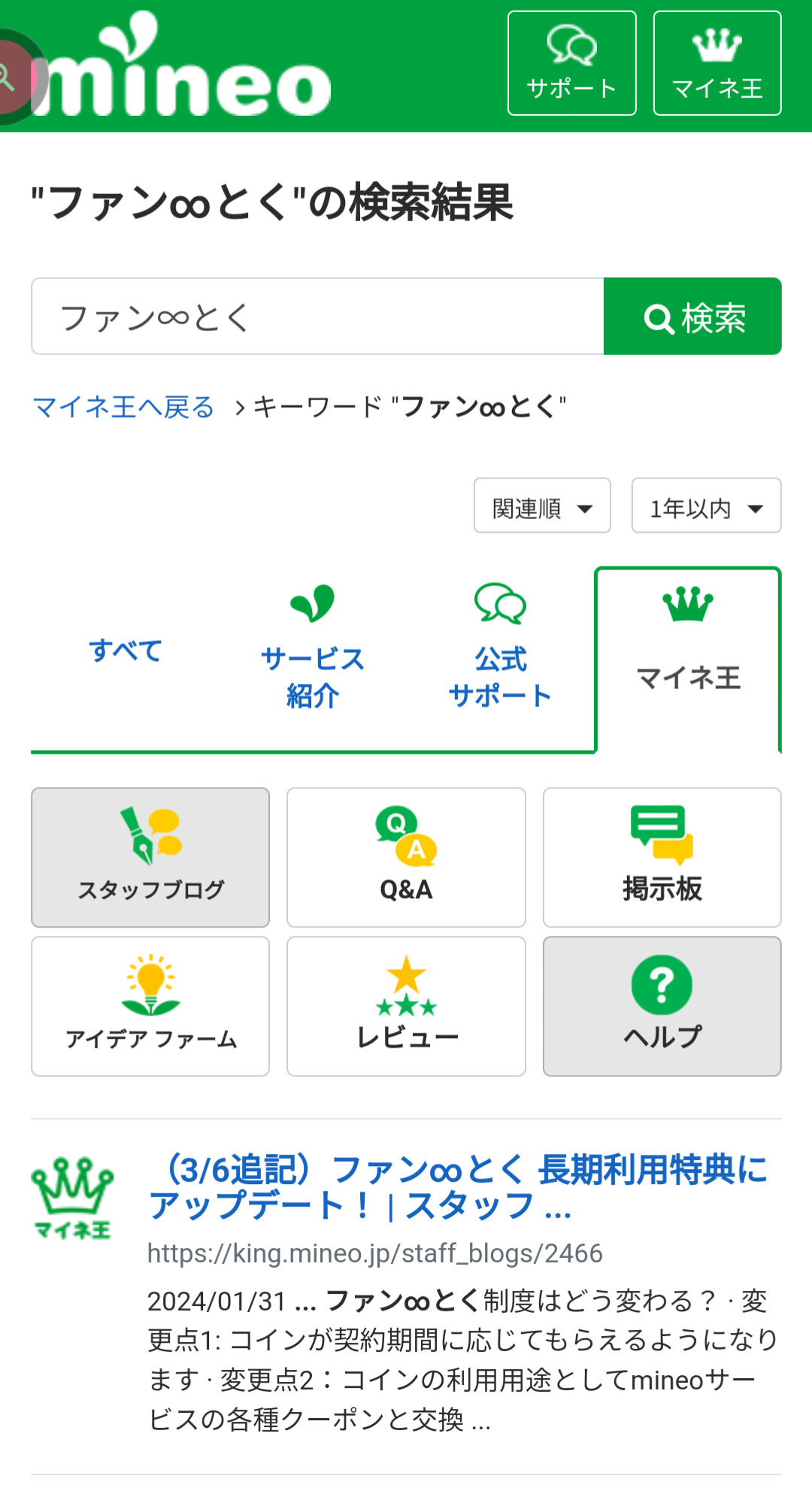The image size is (812, 1491).
Task: Select the レビュー stars filter
Action: (x=406, y=1006)
